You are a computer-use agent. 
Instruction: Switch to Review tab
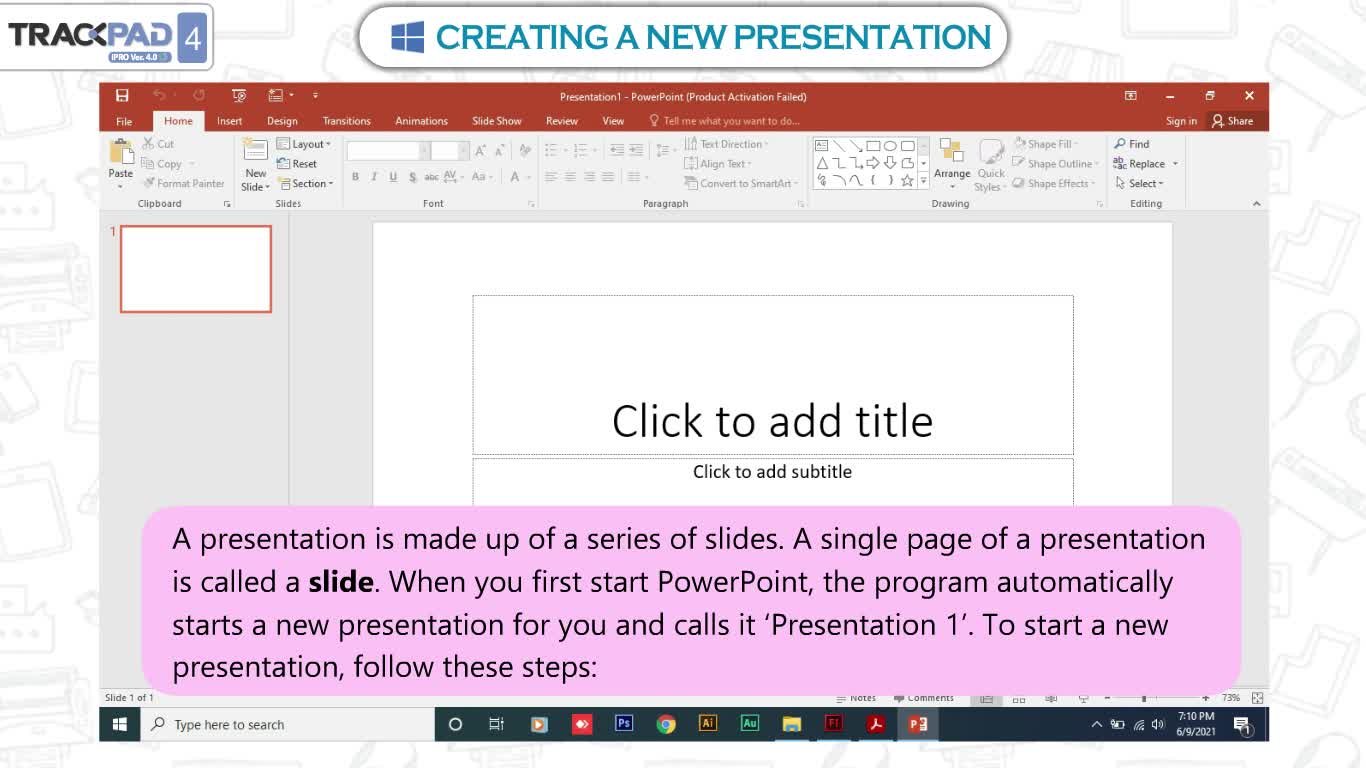pyautogui.click(x=562, y=121)
